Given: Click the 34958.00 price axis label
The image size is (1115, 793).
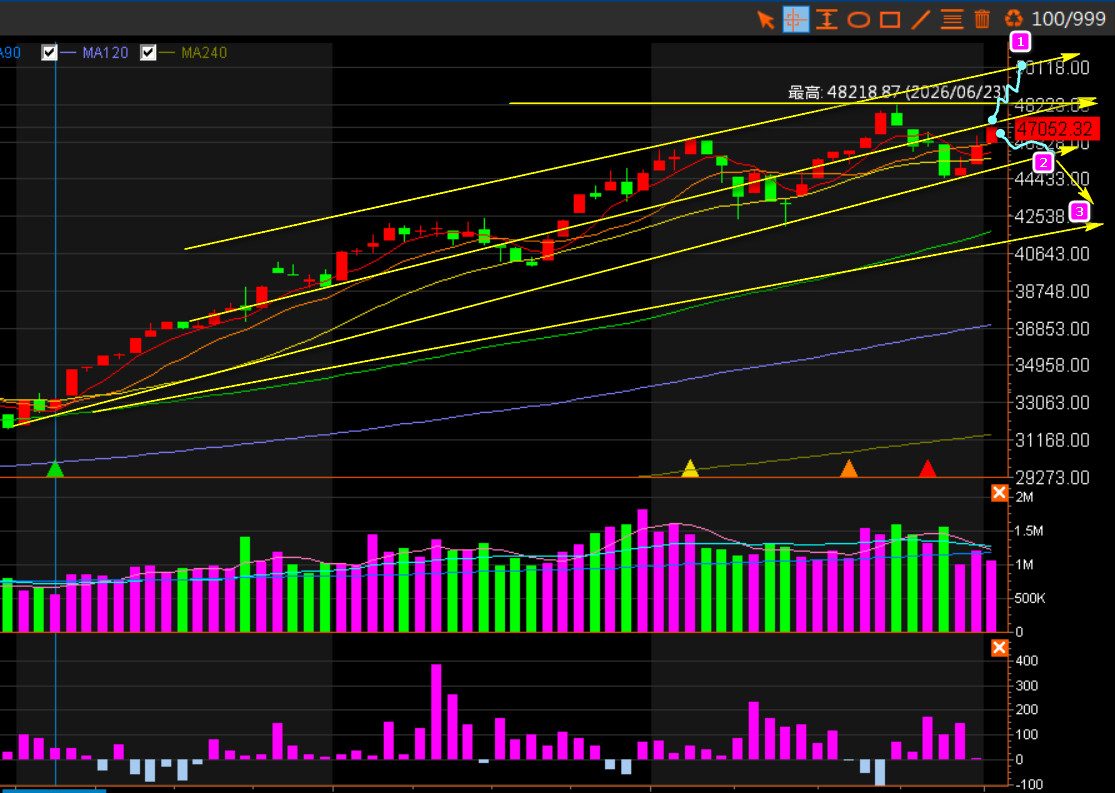Looking at the screenshot, I should point(1052,366).
